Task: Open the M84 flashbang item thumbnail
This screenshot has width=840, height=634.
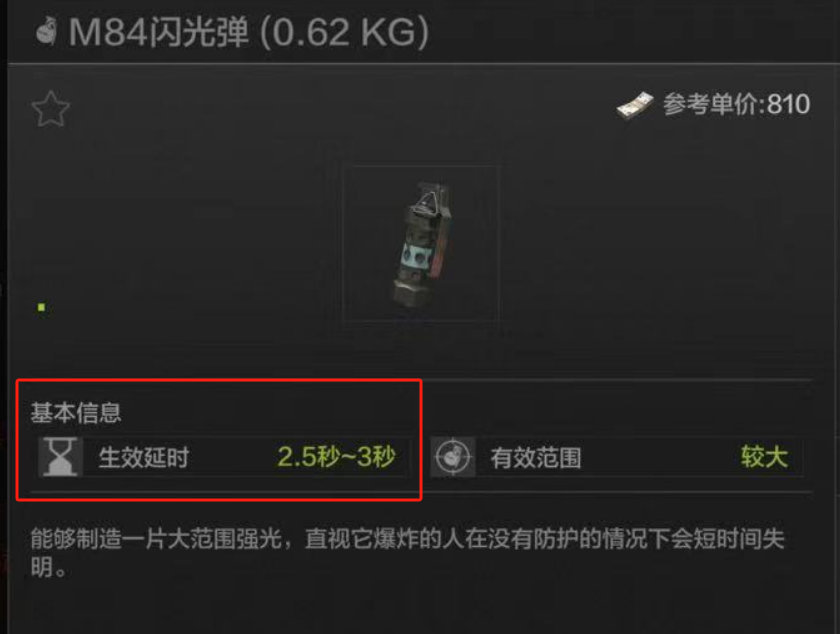Action: [x=420, y=243]
